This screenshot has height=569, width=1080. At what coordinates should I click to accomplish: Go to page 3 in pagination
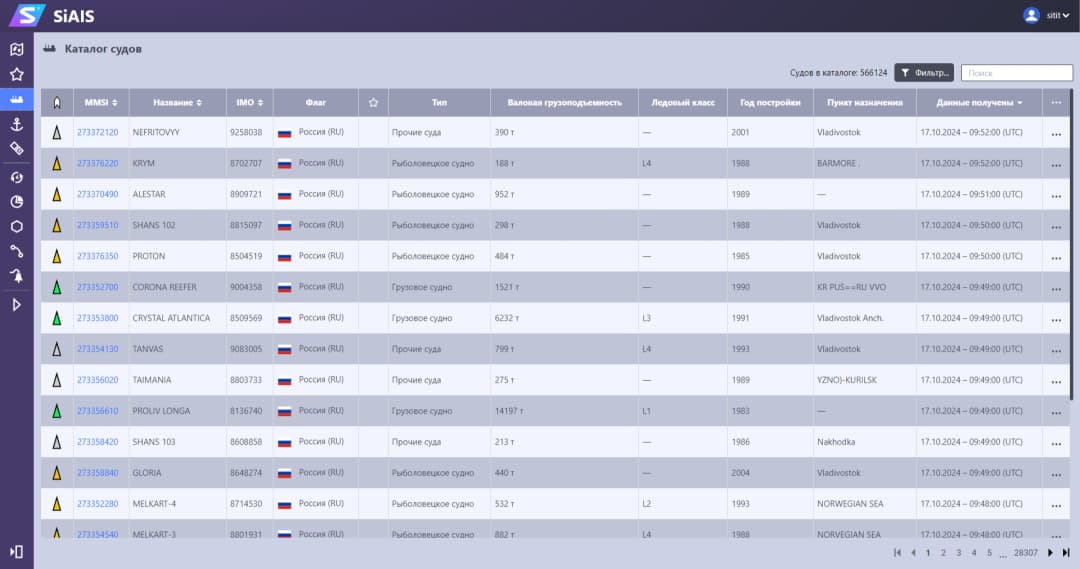(x=958, y=552)
